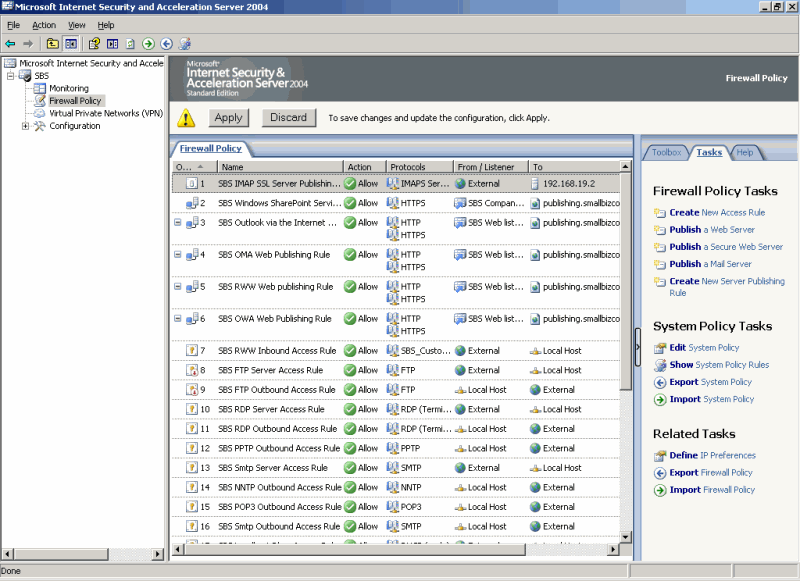Open the File menu
This screenshot has height=581, width=800.
click(x=13, y=25)
